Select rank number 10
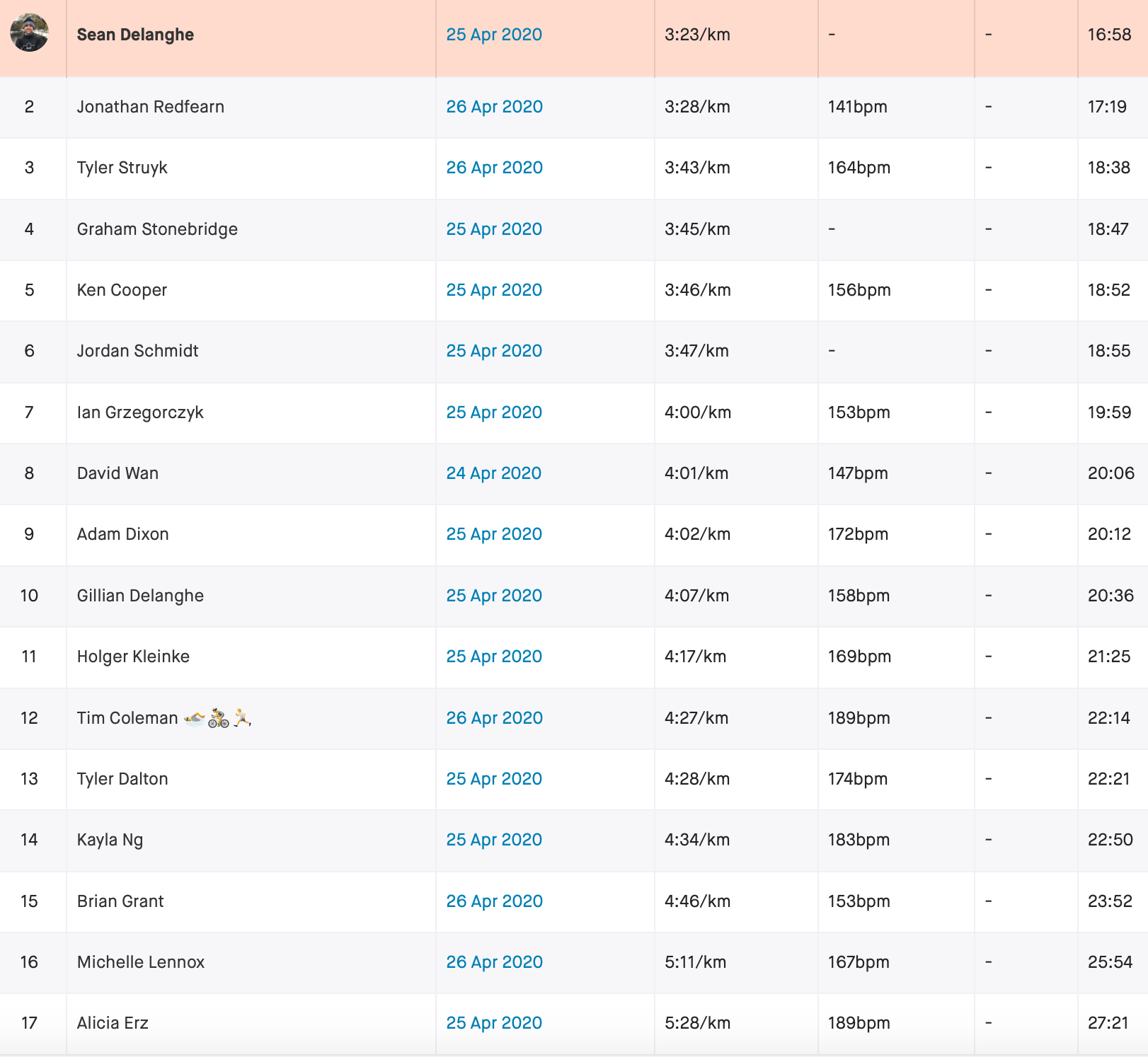The height and width of the screenshot is (1057, 1148). [x=29, y=596]
